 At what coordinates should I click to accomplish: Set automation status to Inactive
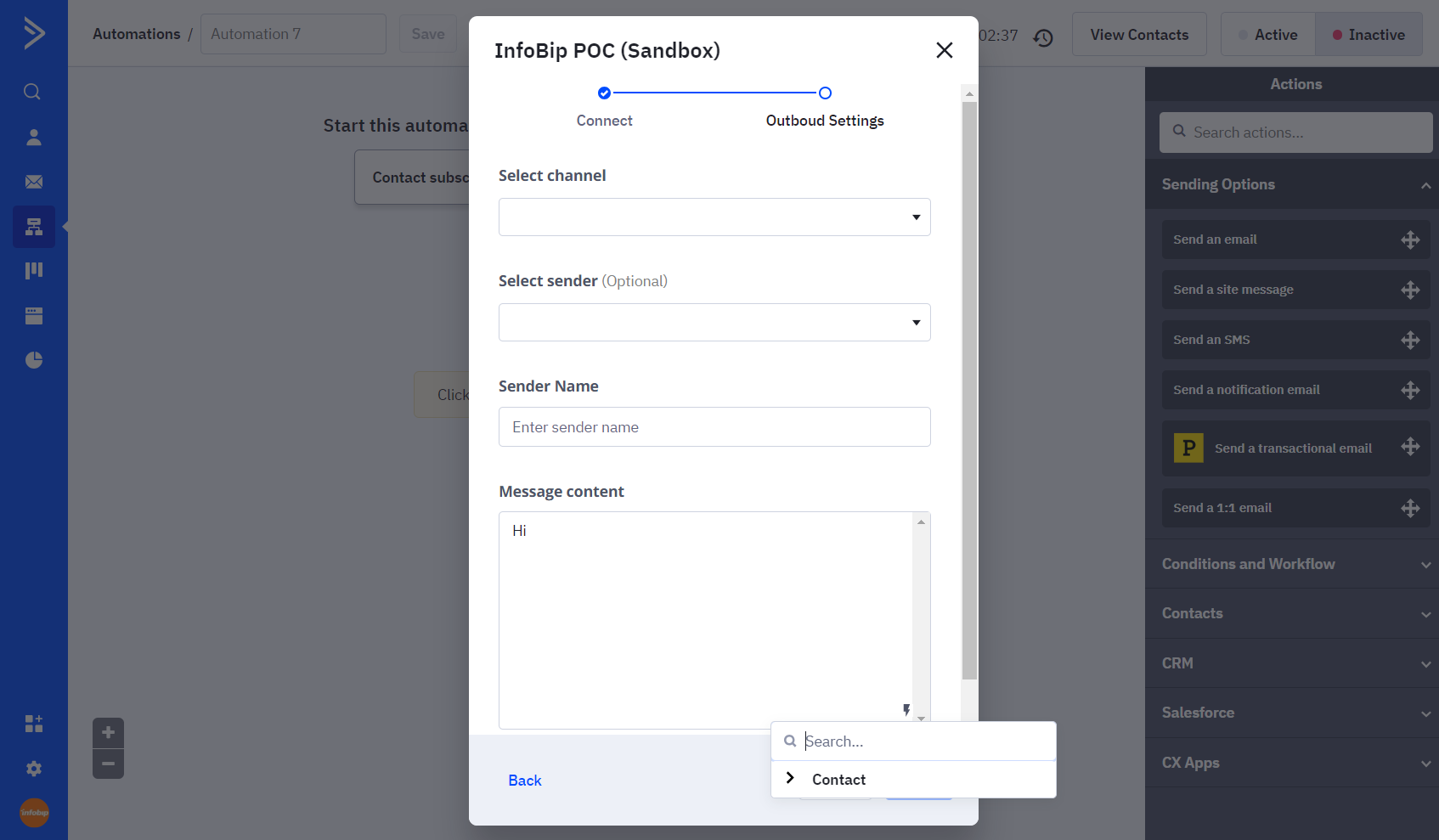tap(1368, 35)
